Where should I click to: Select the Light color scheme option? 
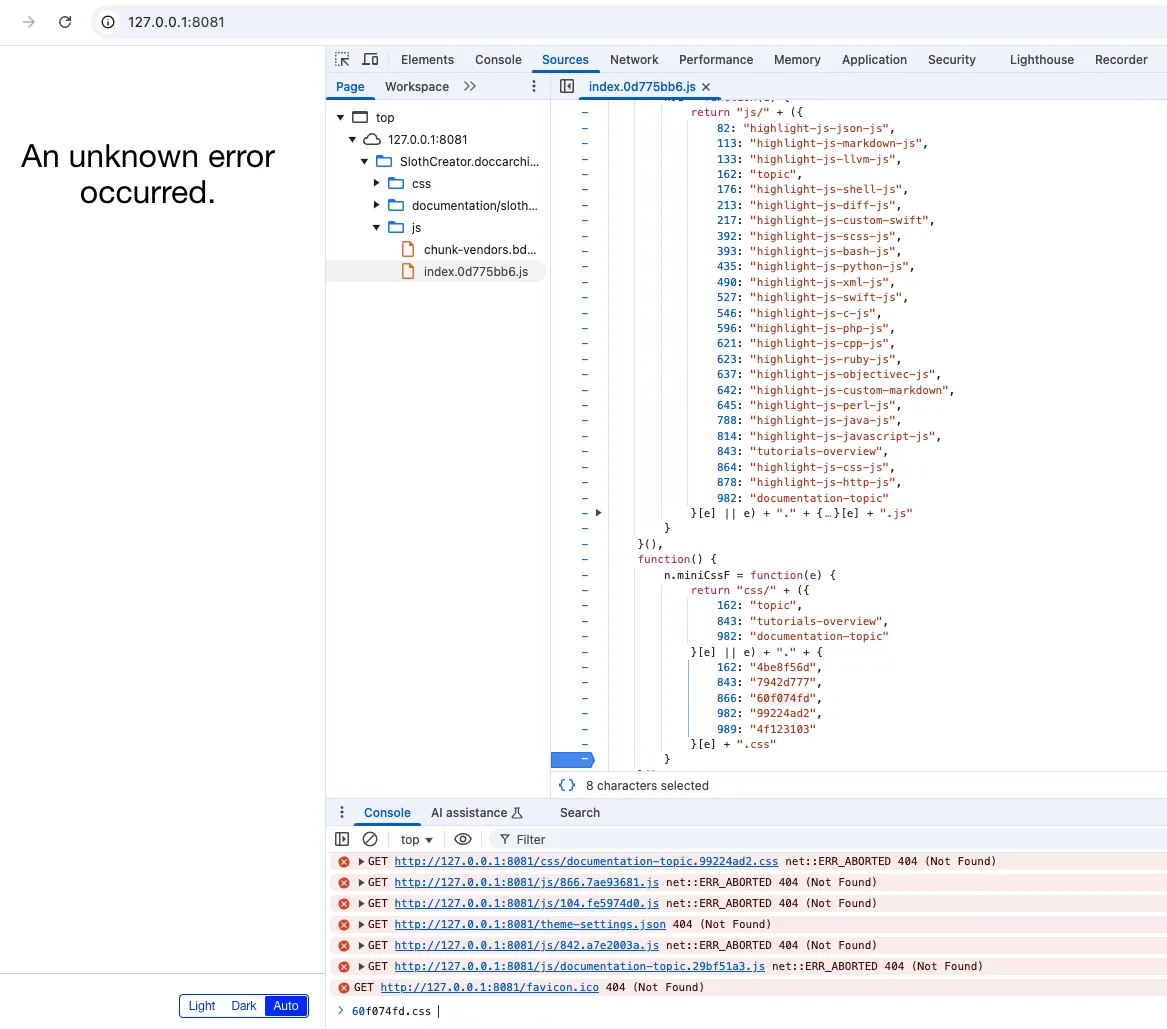click(x=202, y=1006)
